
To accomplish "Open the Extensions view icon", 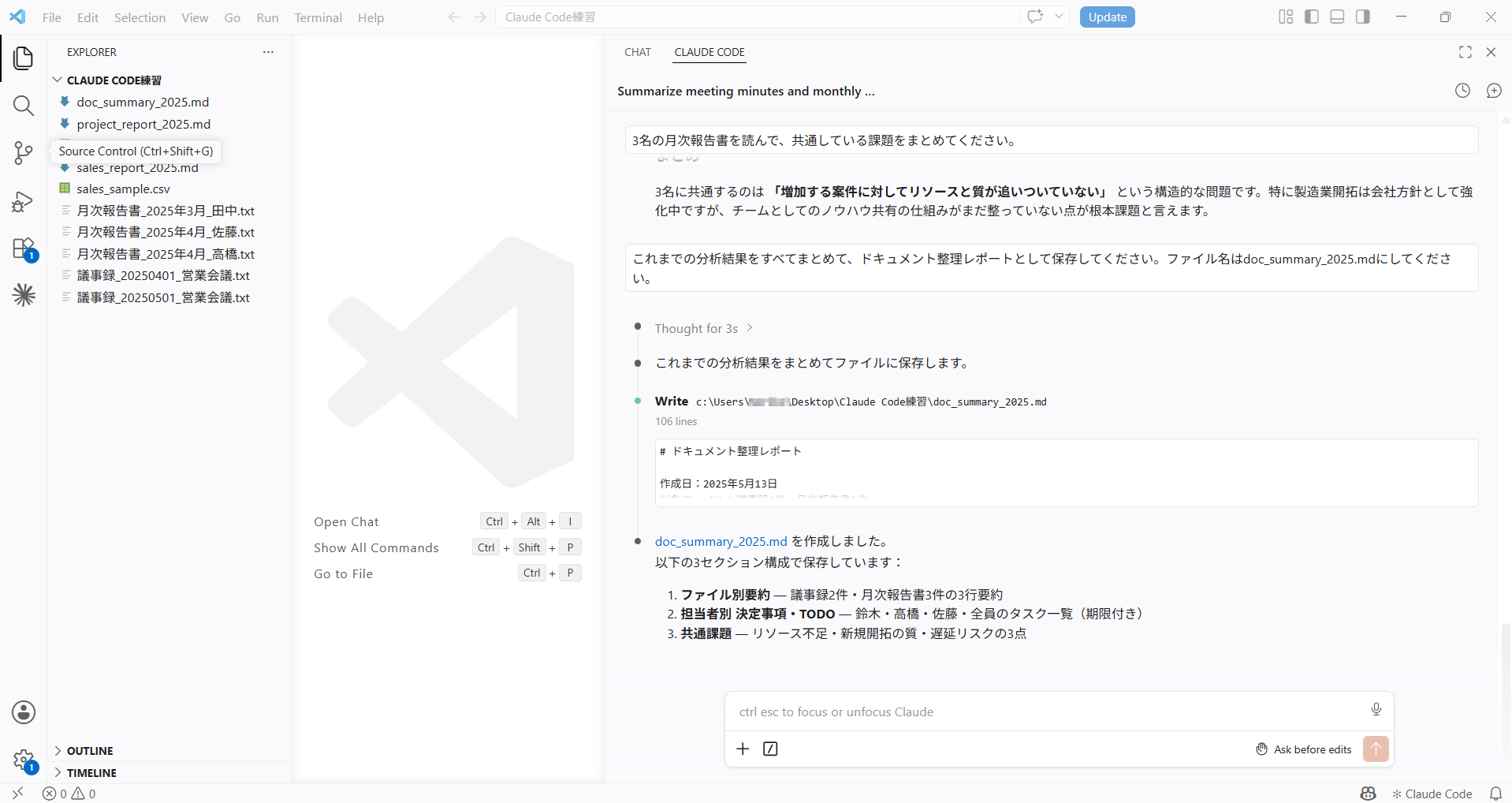I will coord(24,249).
